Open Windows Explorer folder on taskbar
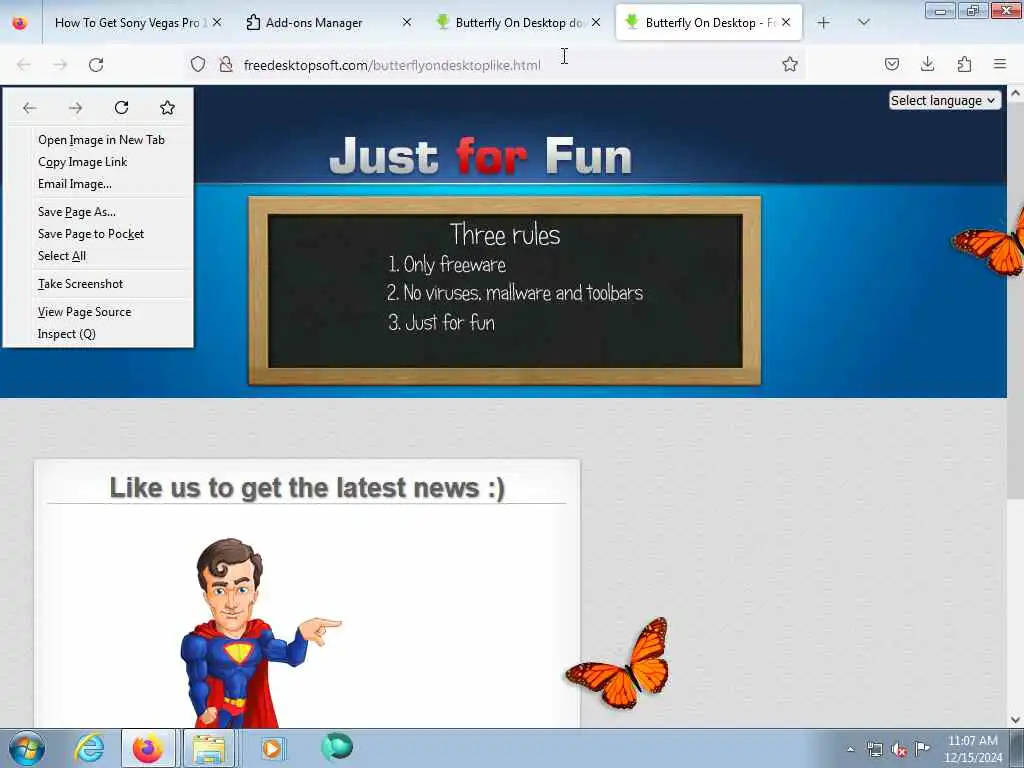This screenshot has width=1024, height=768. pos(208,748)
